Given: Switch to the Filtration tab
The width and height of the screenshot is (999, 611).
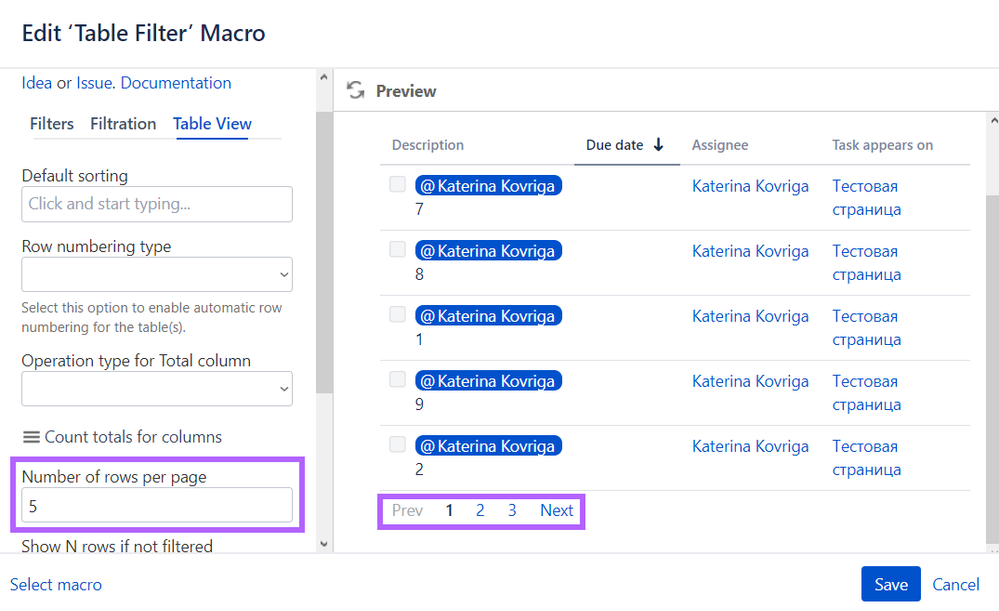Looking at the screenshot, I should coord(123,124).
